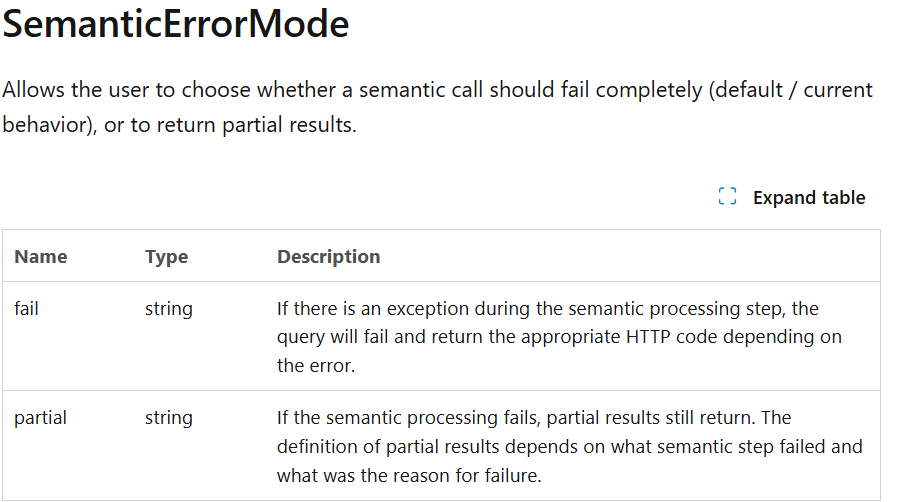The width and height of the screenshot is (917, 502).
Task: Click 'behavior), or to return partial results' line
Action: point(179,125)
